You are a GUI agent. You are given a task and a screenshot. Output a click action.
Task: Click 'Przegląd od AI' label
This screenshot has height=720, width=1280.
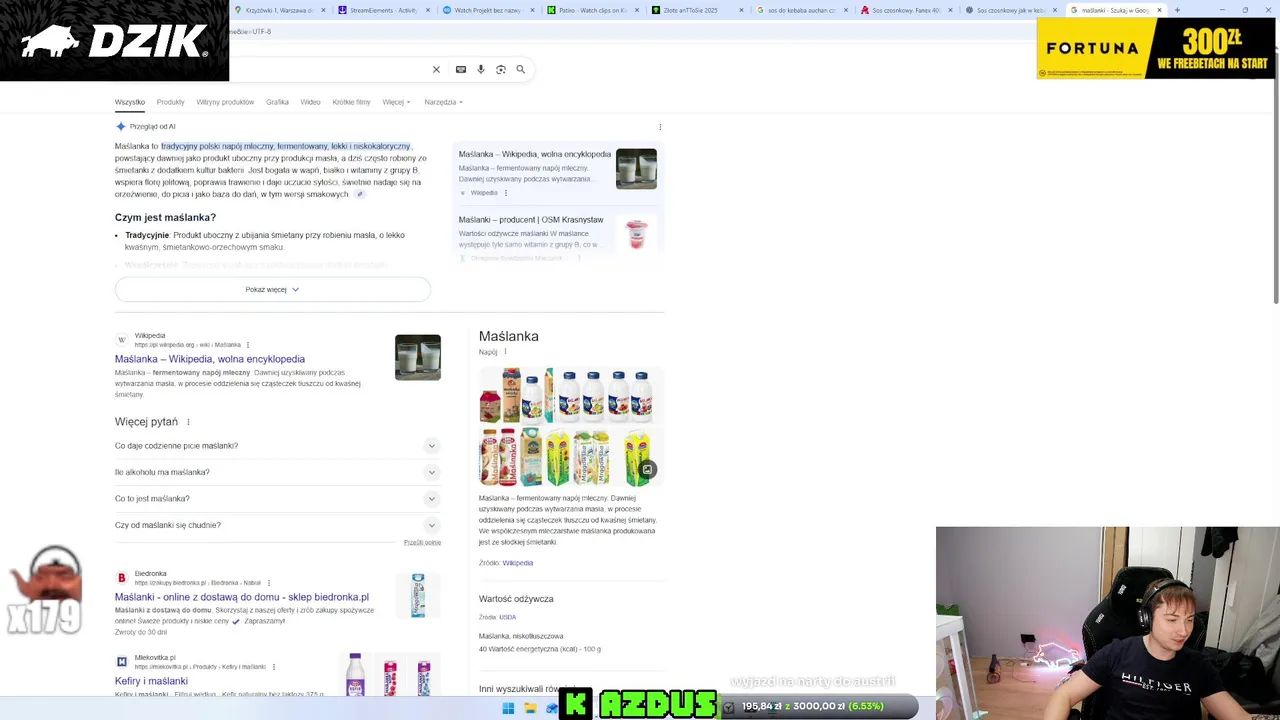[152, 127]
